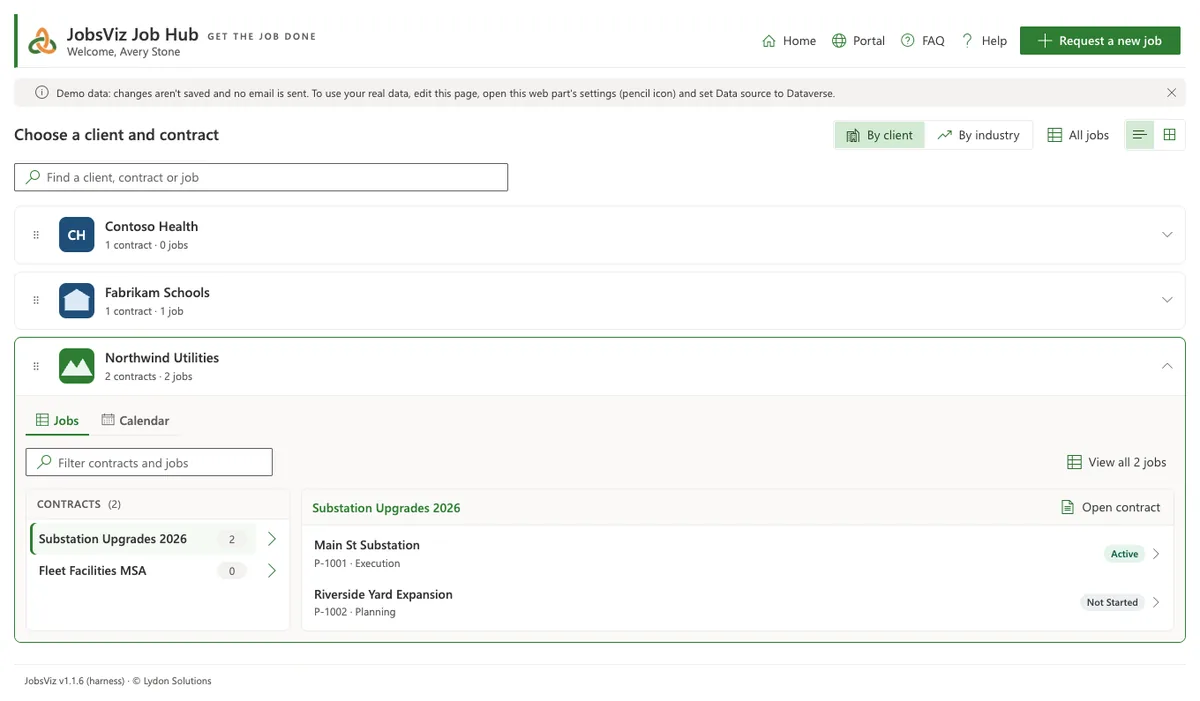The image size is (1200, 701).
Task: Open the Portal link
Action: (x=858, y=41)
